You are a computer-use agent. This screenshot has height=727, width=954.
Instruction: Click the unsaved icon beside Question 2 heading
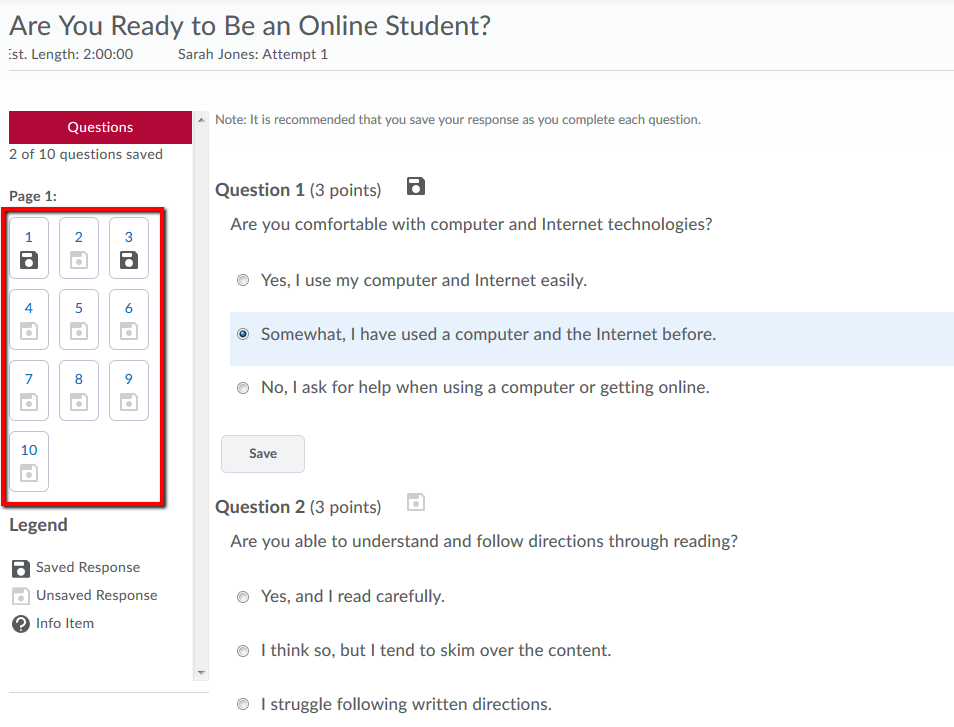[x=416, y=503]
